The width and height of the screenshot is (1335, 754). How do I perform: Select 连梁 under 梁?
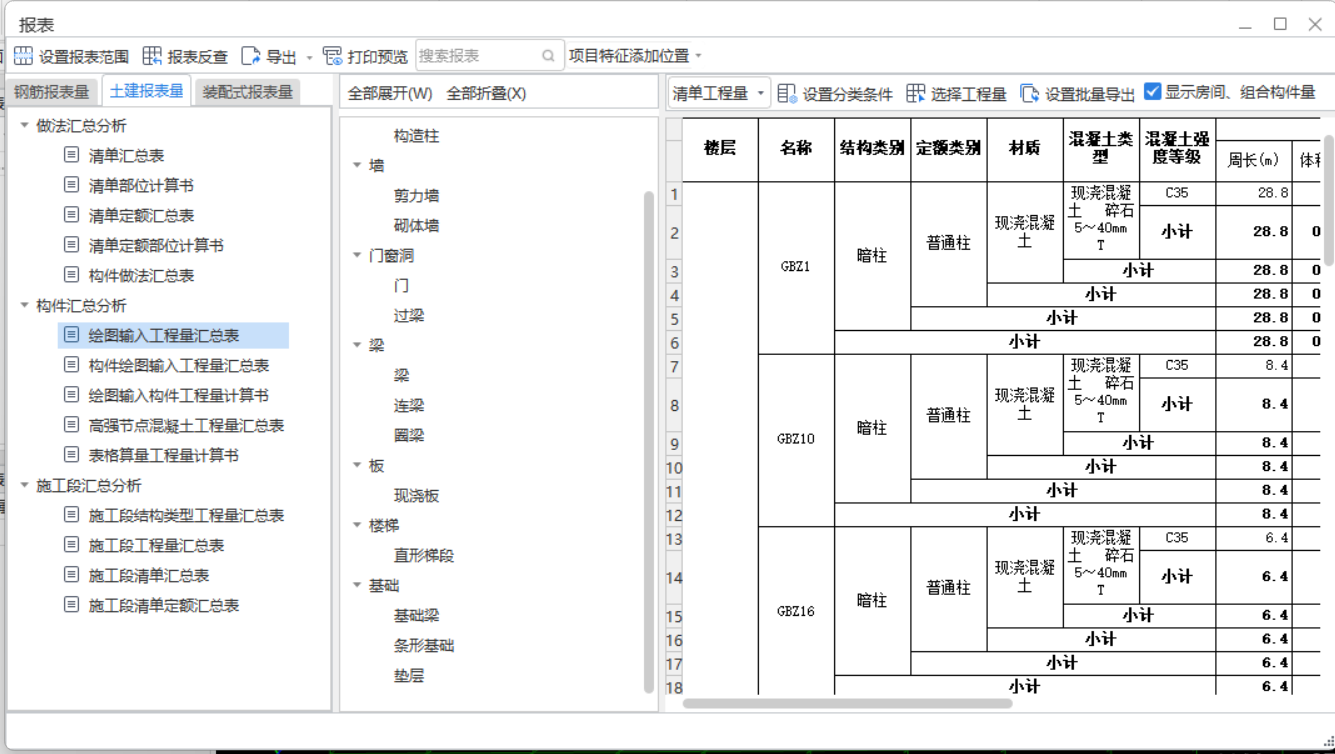tap(409, 406)
